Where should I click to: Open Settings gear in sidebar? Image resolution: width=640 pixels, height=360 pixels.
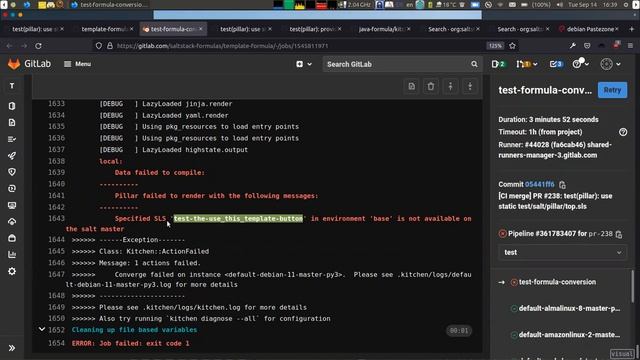click(x=12, y=271)
